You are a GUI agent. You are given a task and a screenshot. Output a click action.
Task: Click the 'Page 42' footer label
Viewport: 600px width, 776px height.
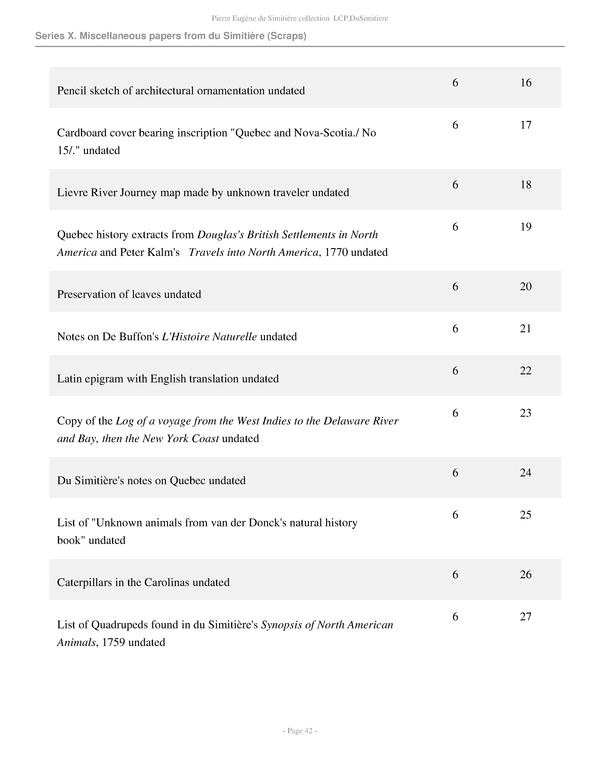pyautogui.click(x=299, y=732)
